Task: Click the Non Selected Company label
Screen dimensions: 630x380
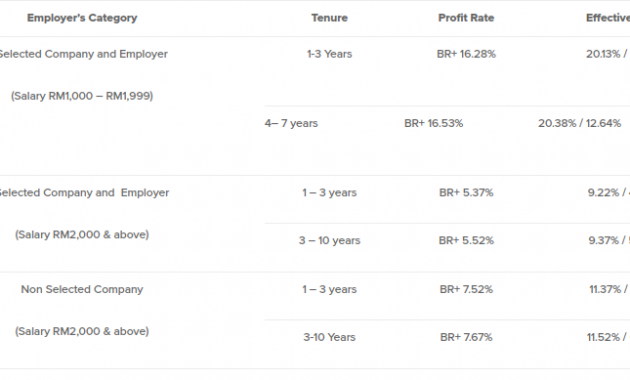Action: click(x=82, y=289)
